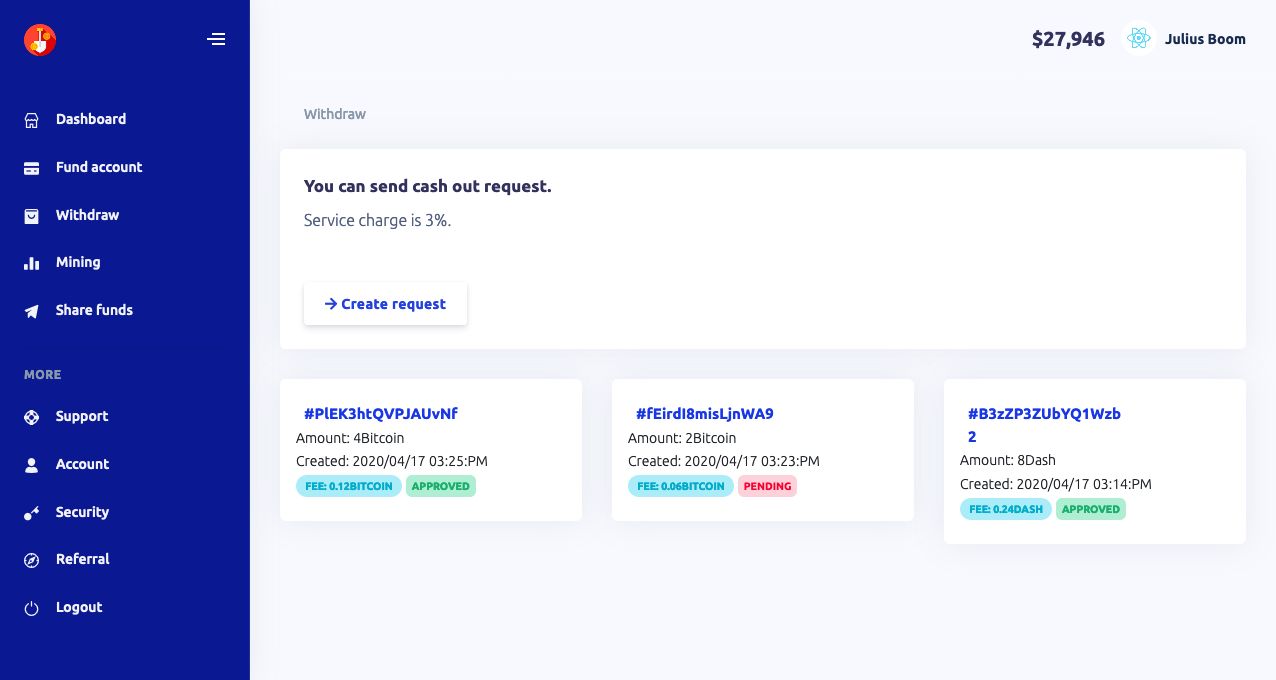1276x680 pixels.
Task: Open the Julius Boom user menu
Action: point(1205,40)
